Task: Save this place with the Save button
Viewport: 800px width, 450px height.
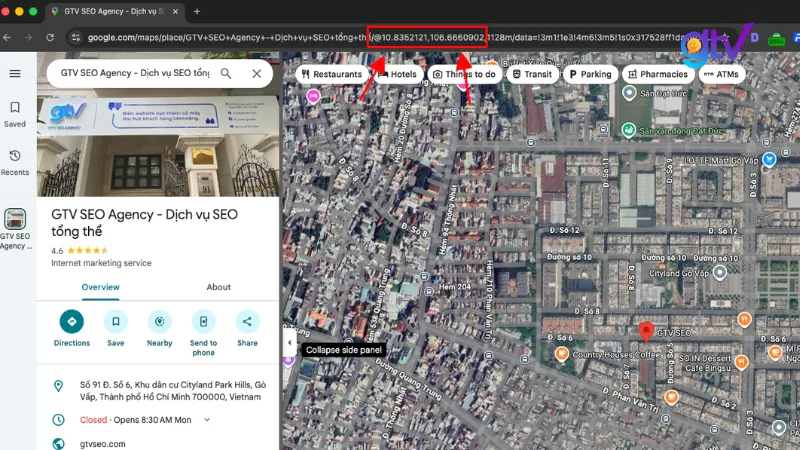Action: (x=116, y=329)
